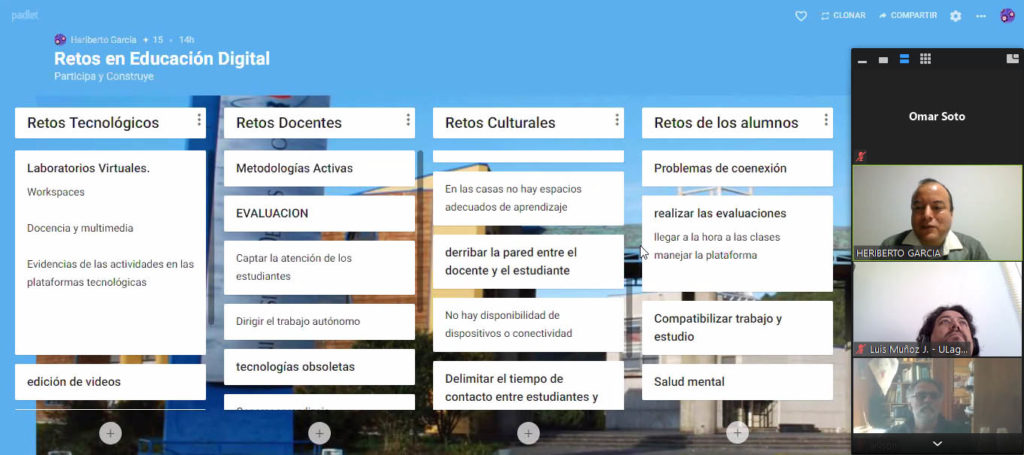This screenshot has height=455, width=1024.
Task: Click the COMPARTIR button
Action: click(907, 16)
